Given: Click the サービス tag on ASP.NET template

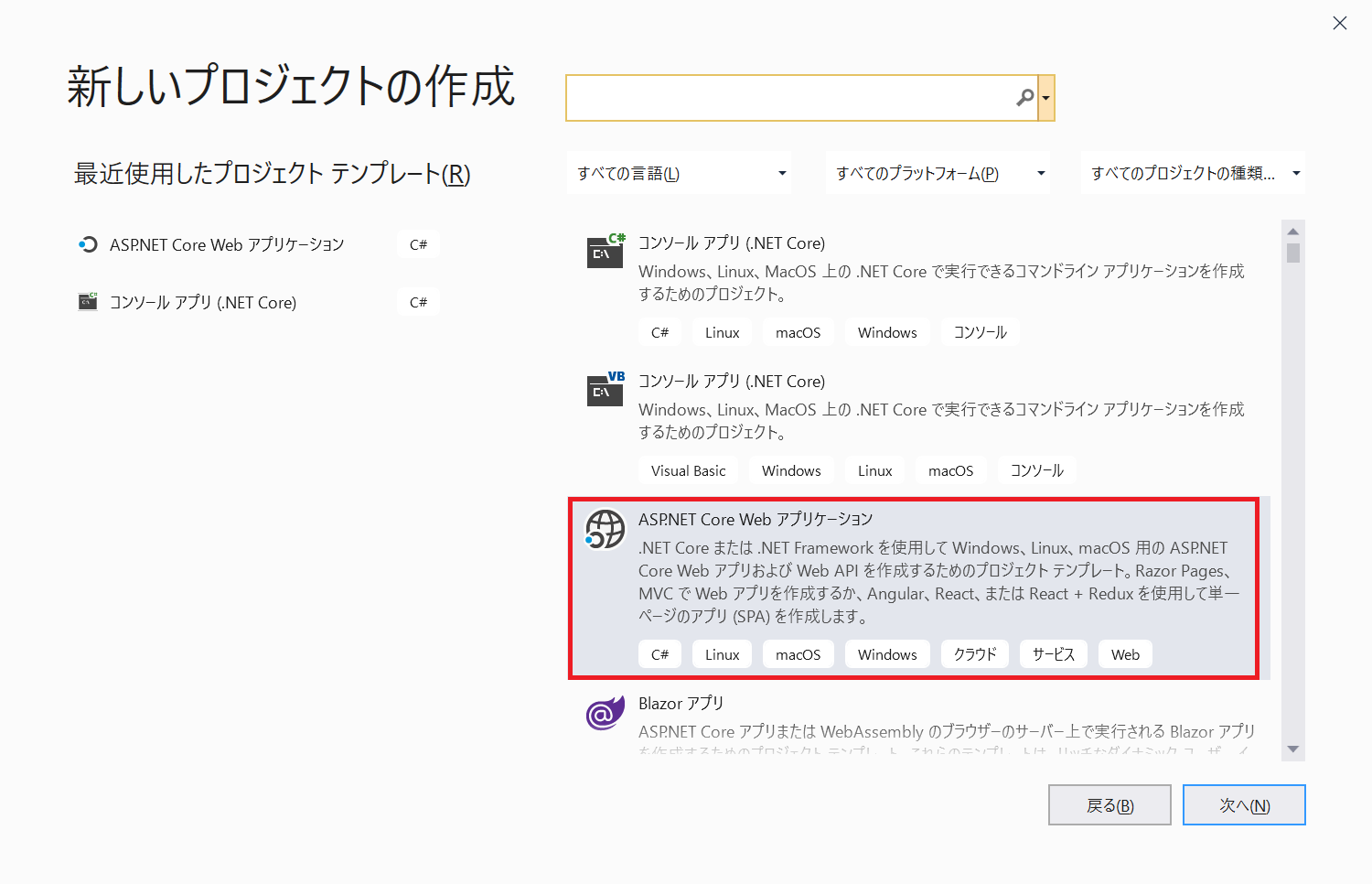Looking at the screenshot, I should [x=1054, y=654].
